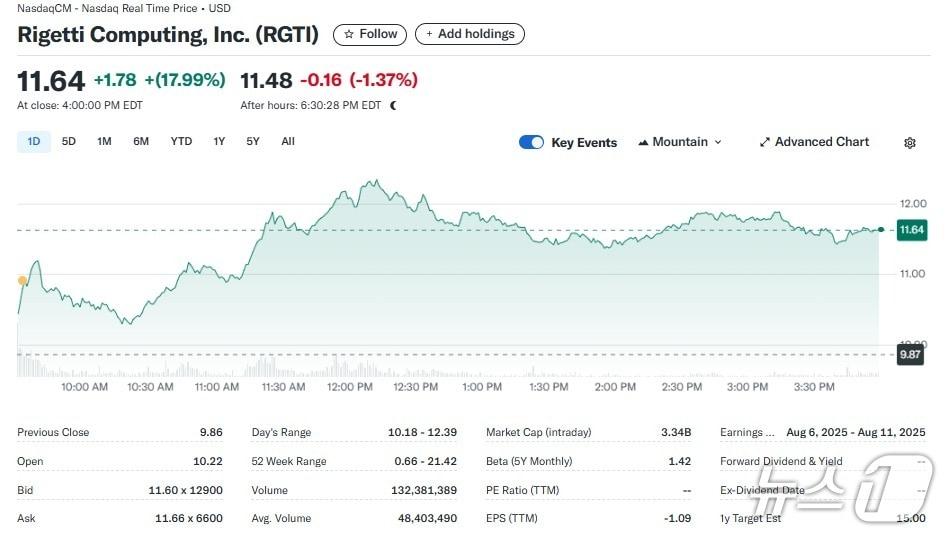This screenshot has height=536, width=947.
Task: Click the Mountain chart type icon
Action: [x=643, y=142]
